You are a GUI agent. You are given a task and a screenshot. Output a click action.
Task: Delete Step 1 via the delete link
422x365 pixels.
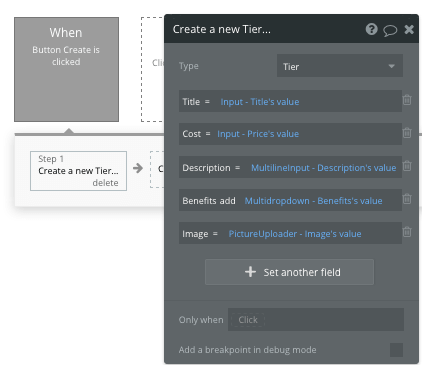[105, 183]
